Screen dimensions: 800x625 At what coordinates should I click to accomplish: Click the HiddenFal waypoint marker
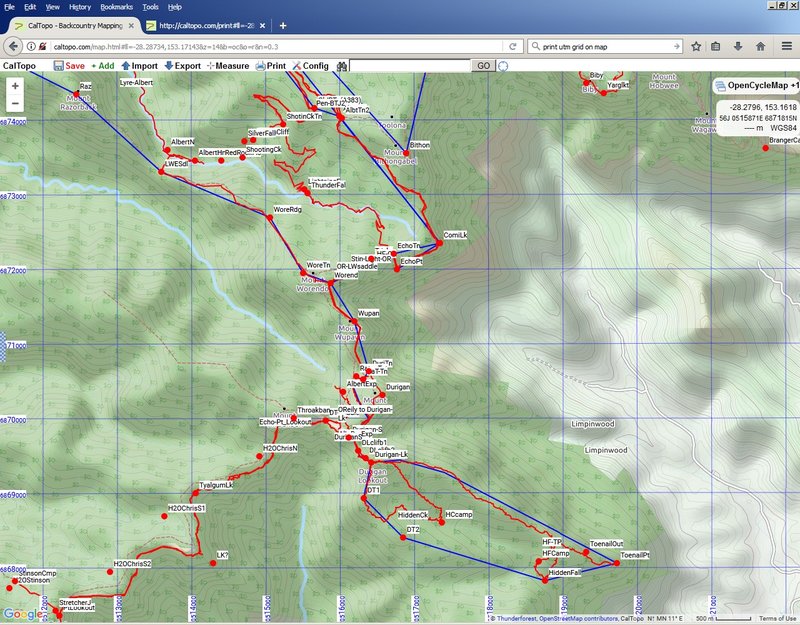pos(545,580)
